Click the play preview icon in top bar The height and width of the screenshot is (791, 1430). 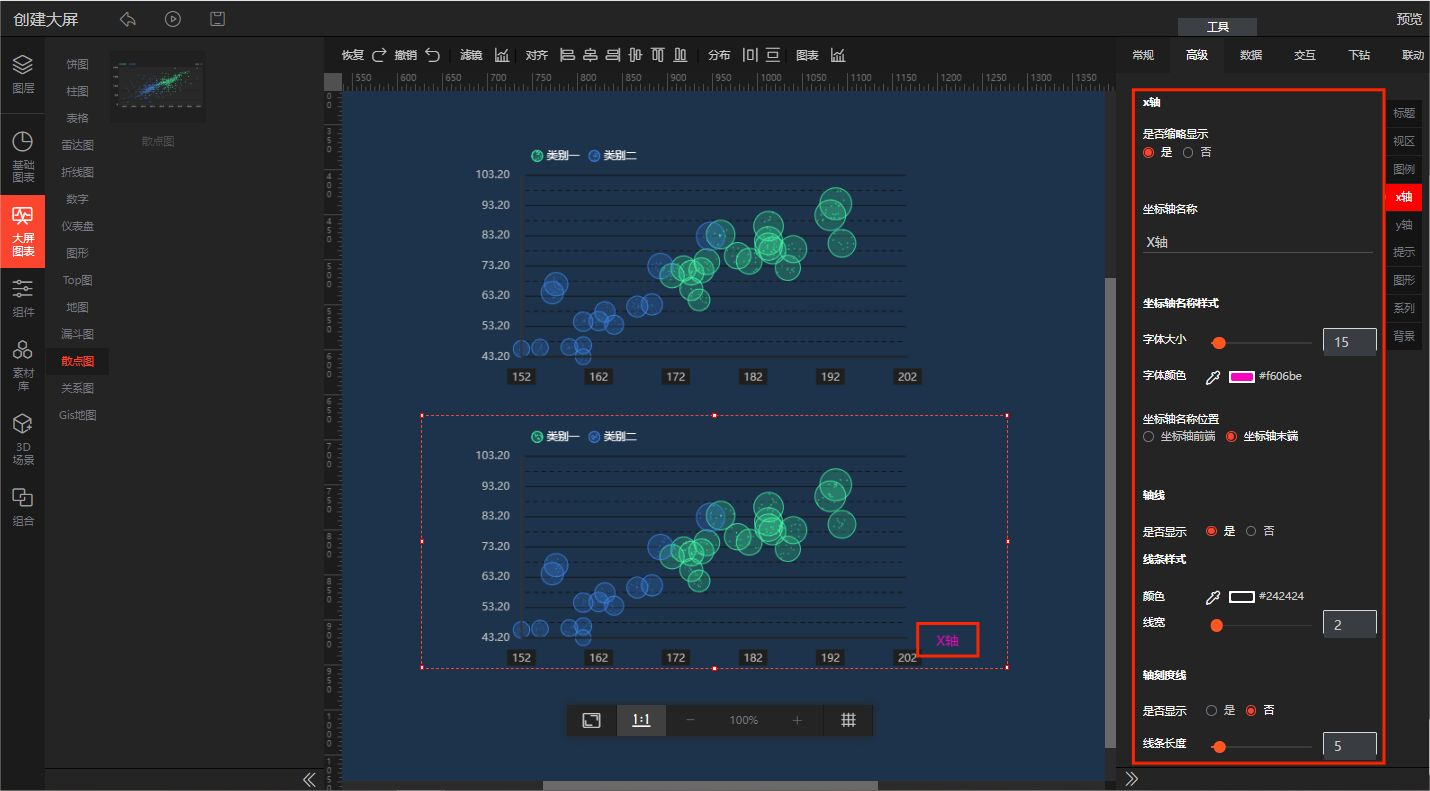coord(173,19)
